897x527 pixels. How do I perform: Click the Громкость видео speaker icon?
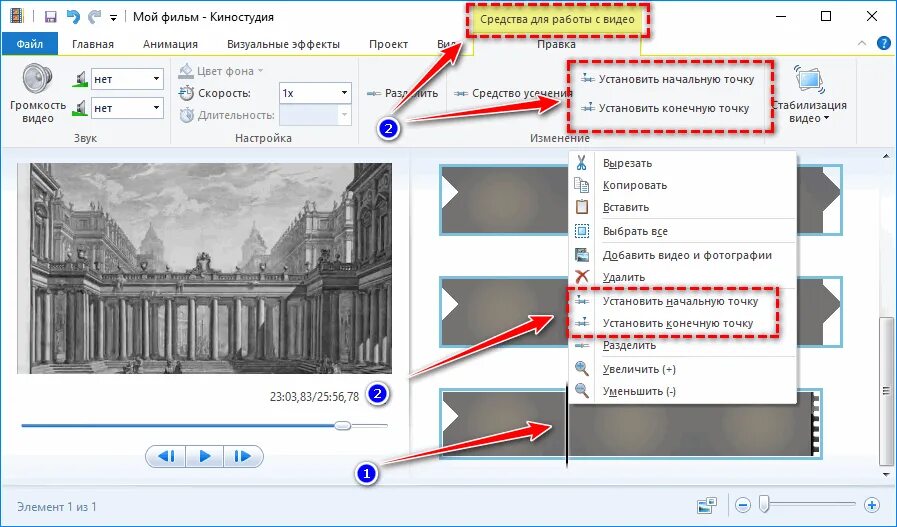(x=38, y=80)
